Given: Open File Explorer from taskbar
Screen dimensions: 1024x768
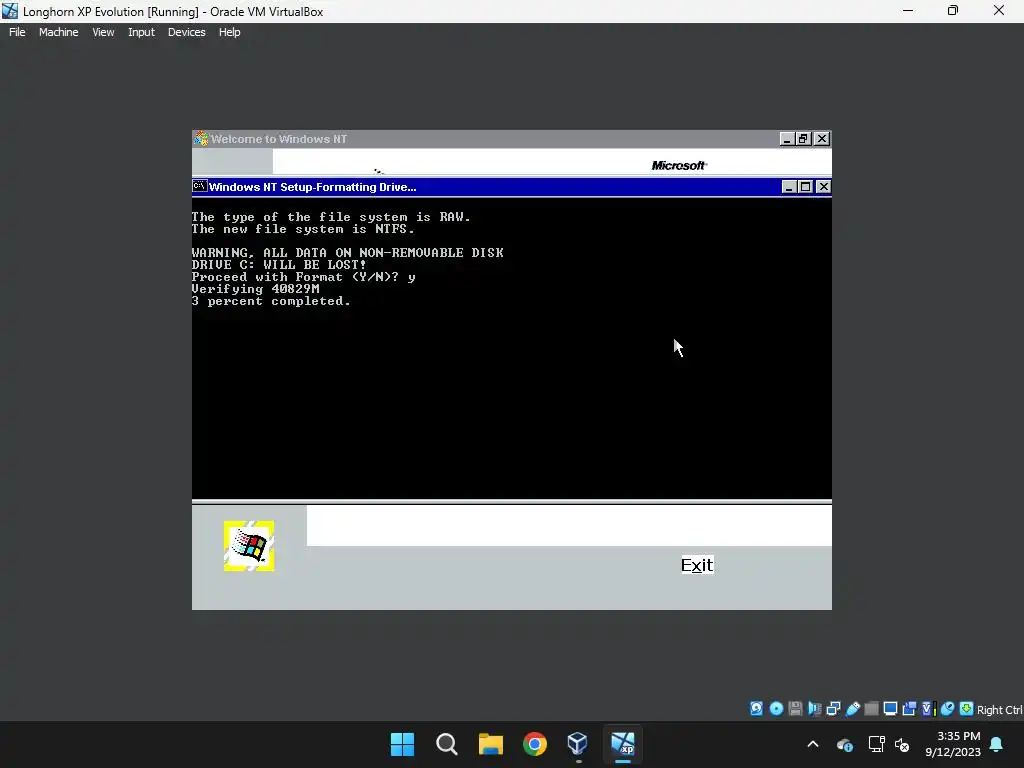Looking at the screenshot, I should point(490,744).
